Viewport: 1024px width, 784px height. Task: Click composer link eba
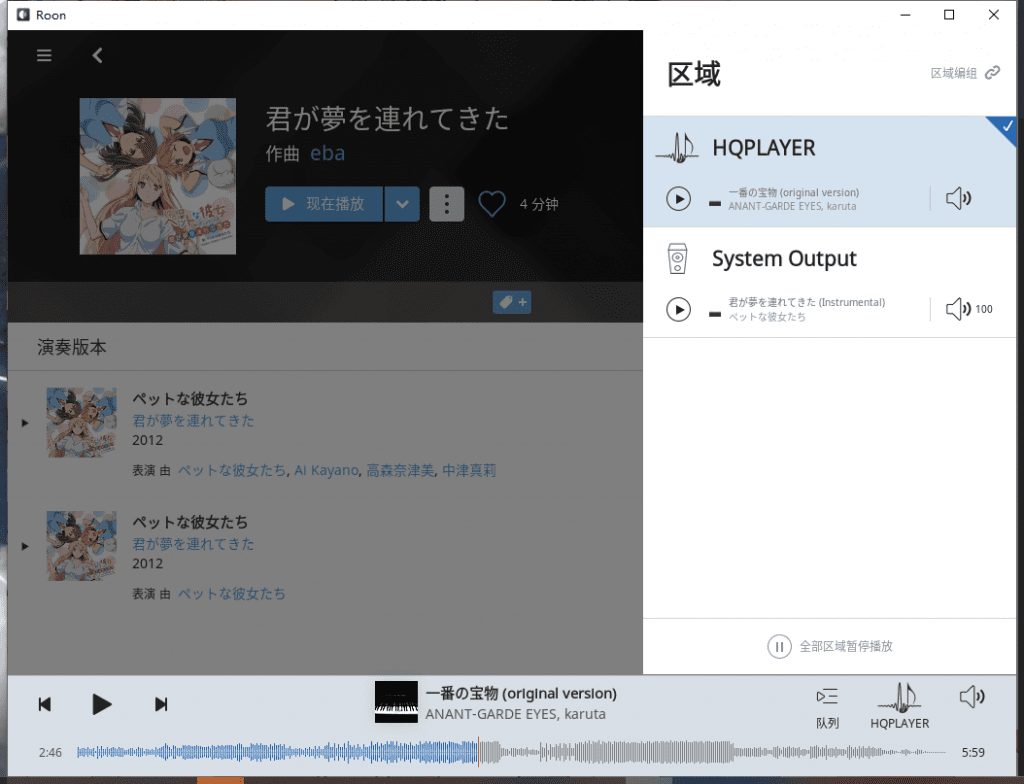pos(327,153)
